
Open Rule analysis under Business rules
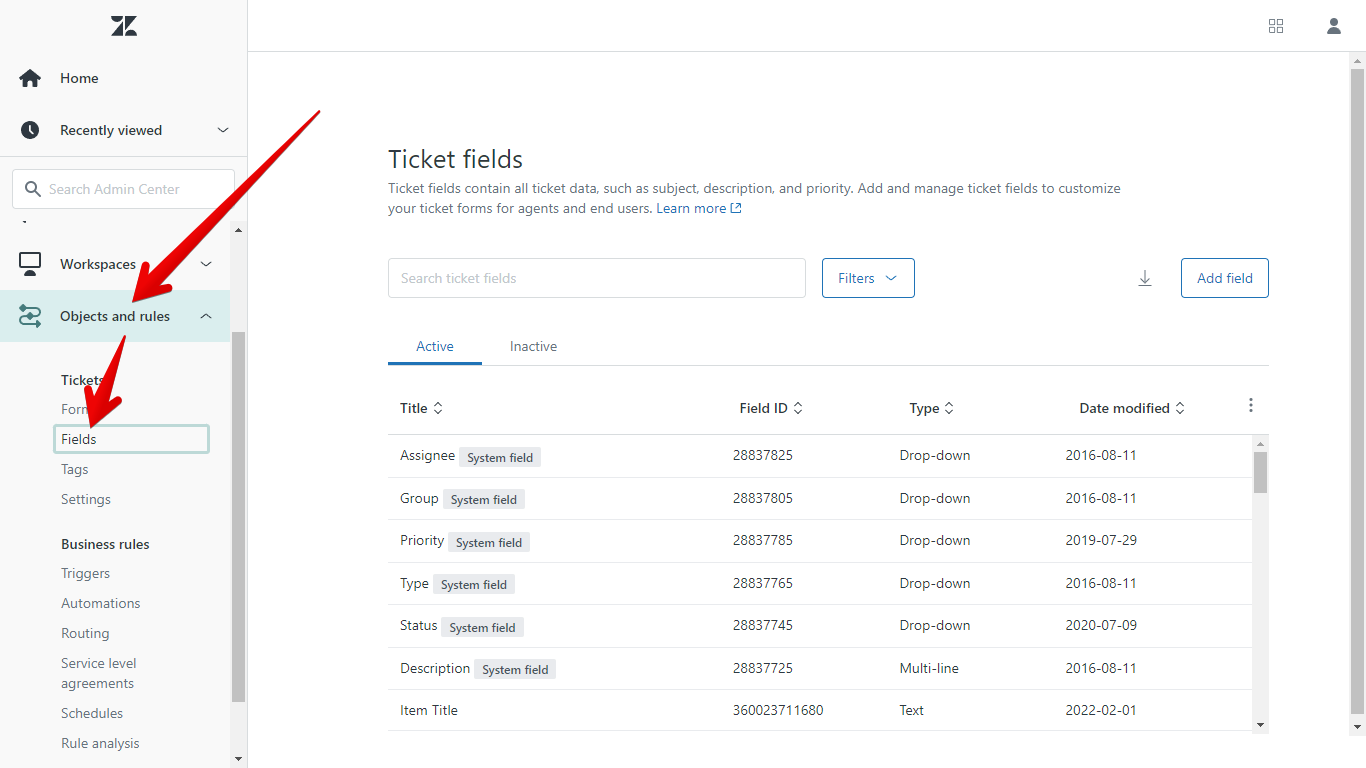pyautogui.click(x=100, y=743)
